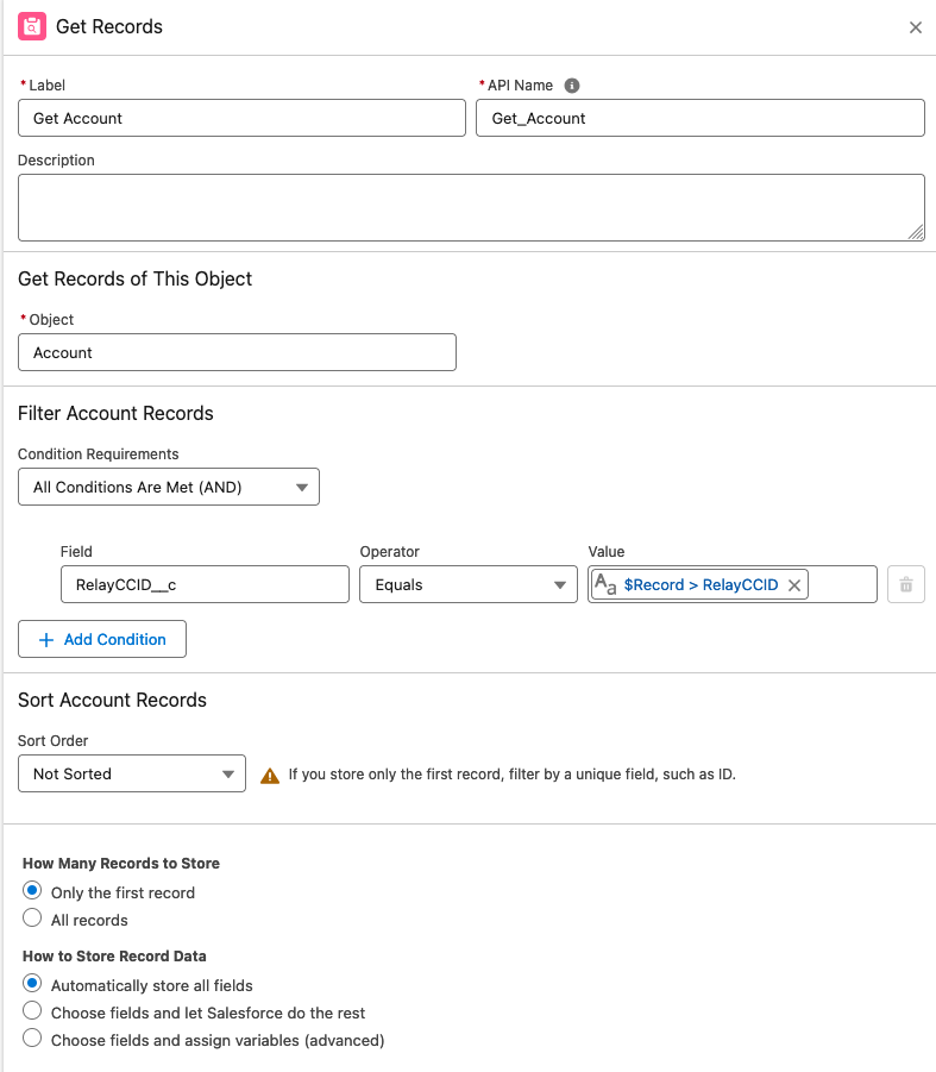Screen dimensions: 936x1072
Task: Open the Operator Equals dropdown
Action: pos(468,585)
